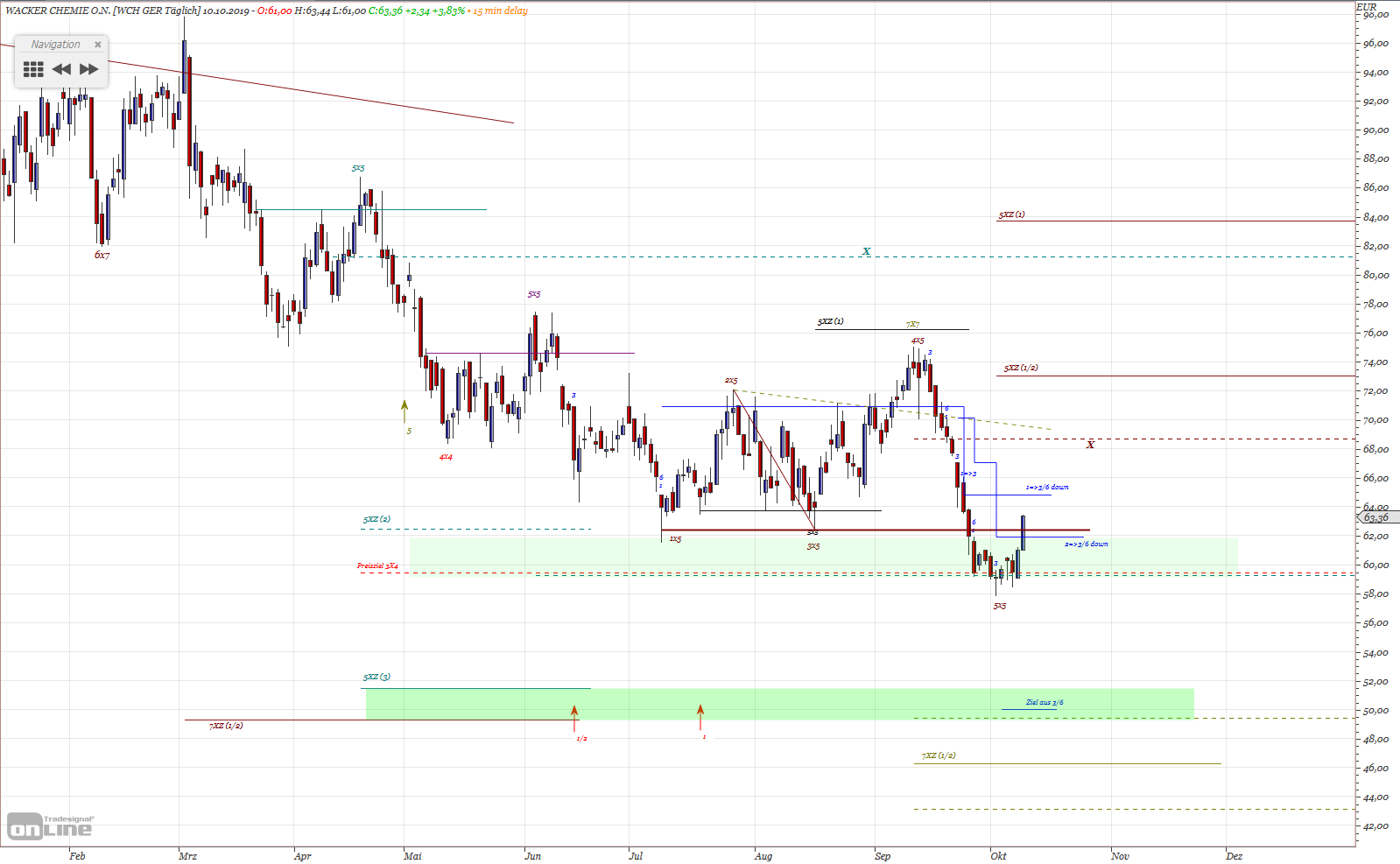
Task: Click the '7x7' label at September peak
Action: tap(912, 325)
